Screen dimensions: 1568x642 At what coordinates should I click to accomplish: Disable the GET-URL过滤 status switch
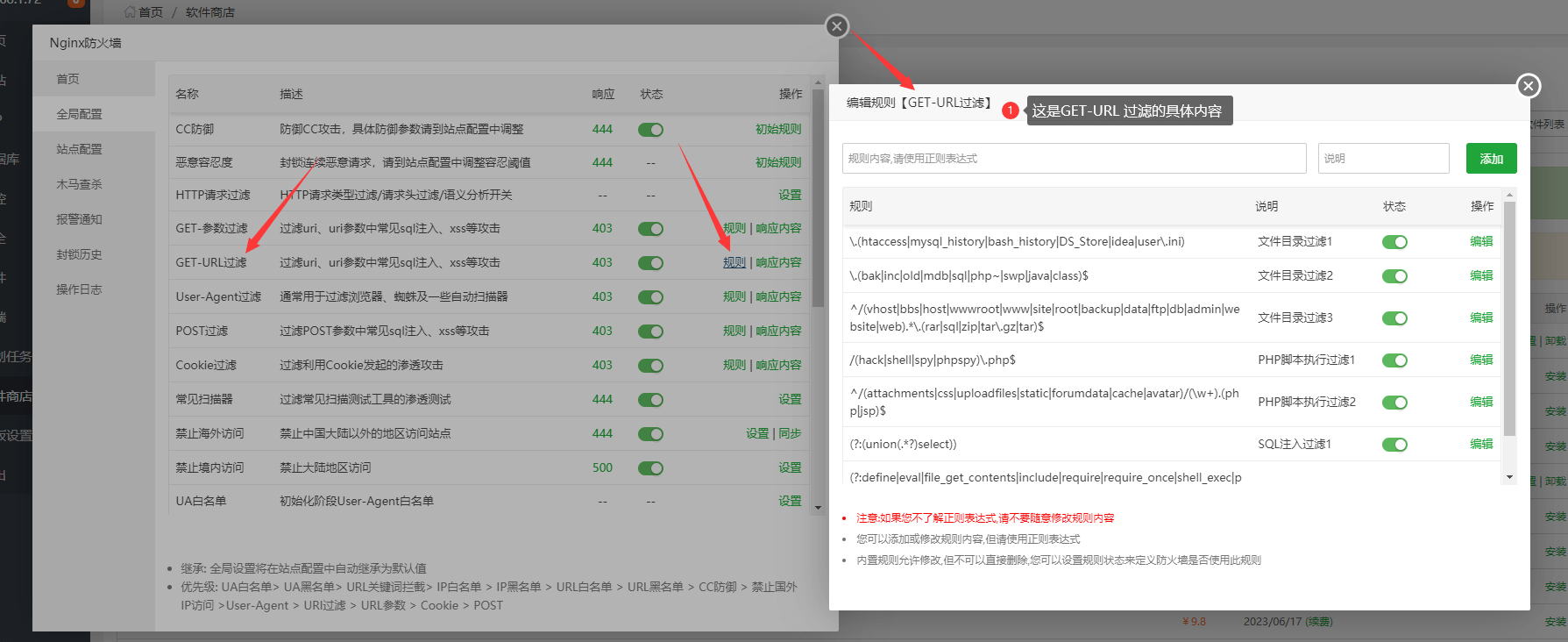point(650,263)
